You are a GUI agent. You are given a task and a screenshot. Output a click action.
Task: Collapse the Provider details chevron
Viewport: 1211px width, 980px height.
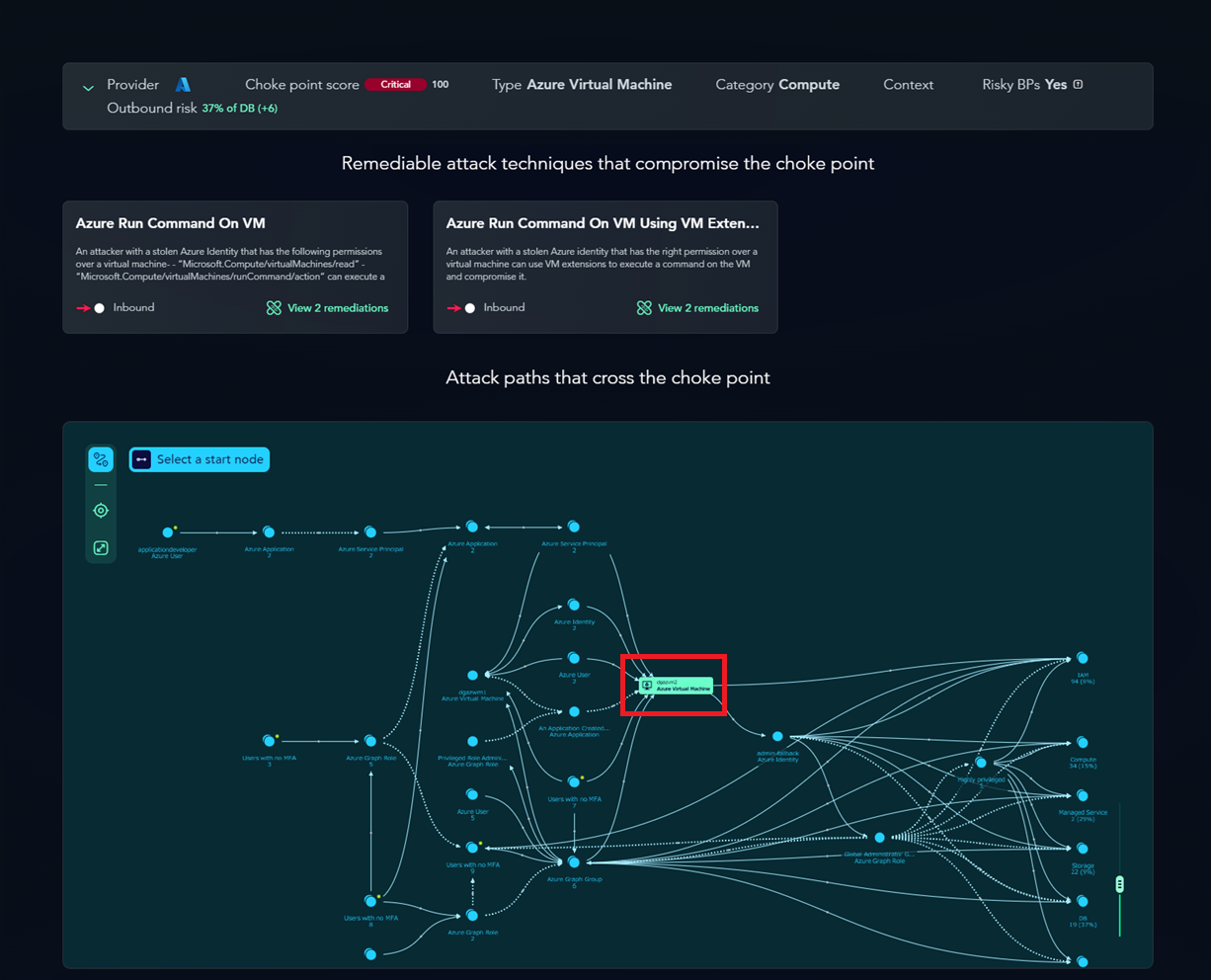point(88,87)
